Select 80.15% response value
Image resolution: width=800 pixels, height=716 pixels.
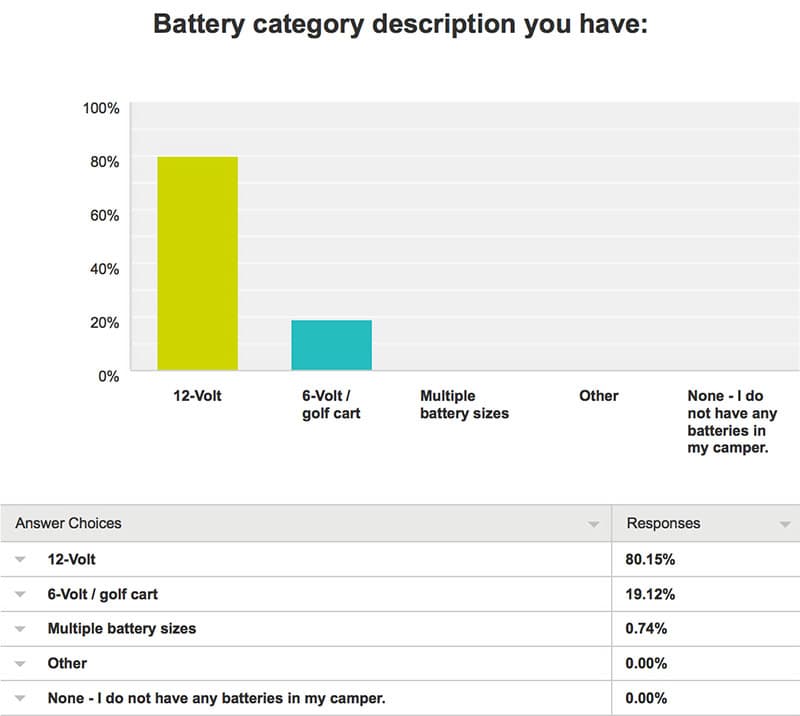(650, 559)
